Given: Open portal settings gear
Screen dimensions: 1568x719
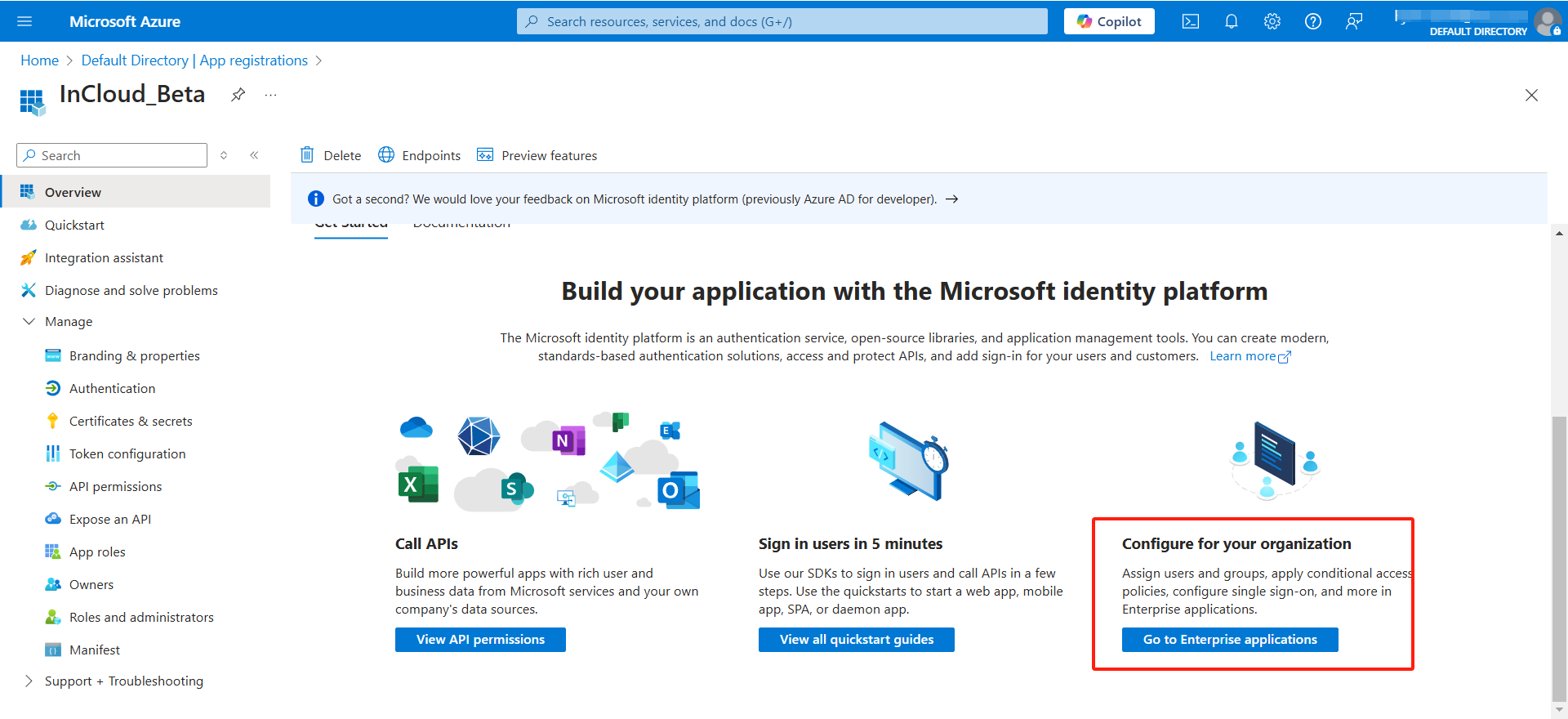Looking at the screenshot, I should [x=1272, y=22].
